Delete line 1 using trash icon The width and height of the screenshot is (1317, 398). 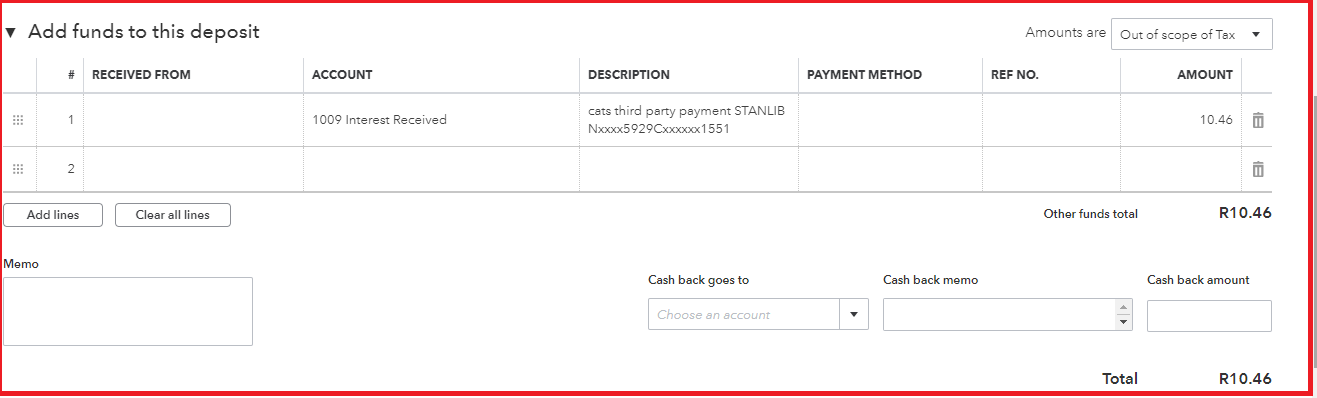point(1258,120)
